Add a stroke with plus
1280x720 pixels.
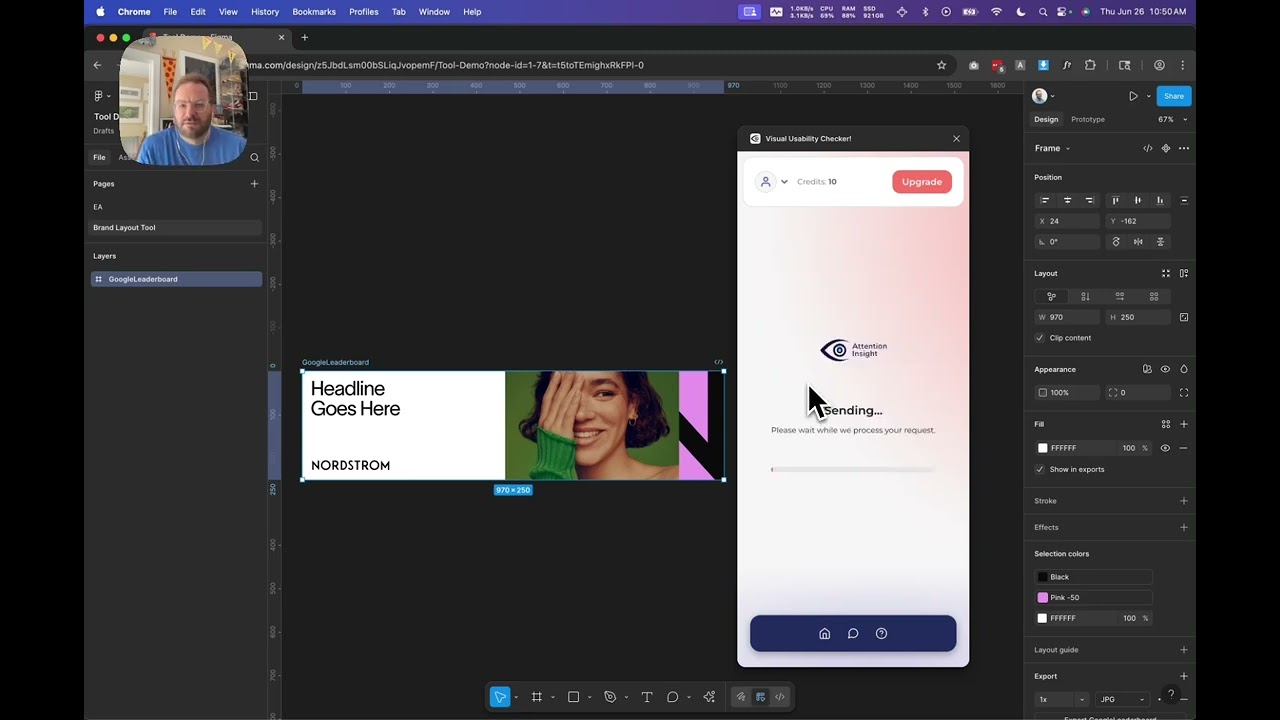1184,501
